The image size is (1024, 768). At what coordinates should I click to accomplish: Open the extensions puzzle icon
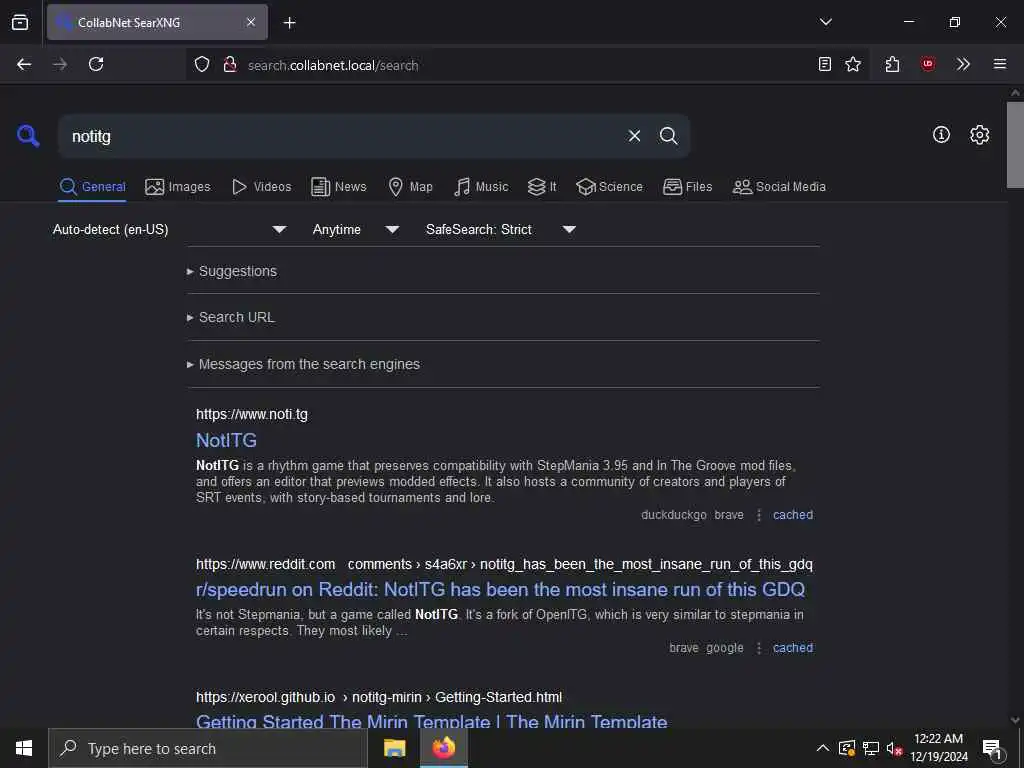tap(893, 64)
